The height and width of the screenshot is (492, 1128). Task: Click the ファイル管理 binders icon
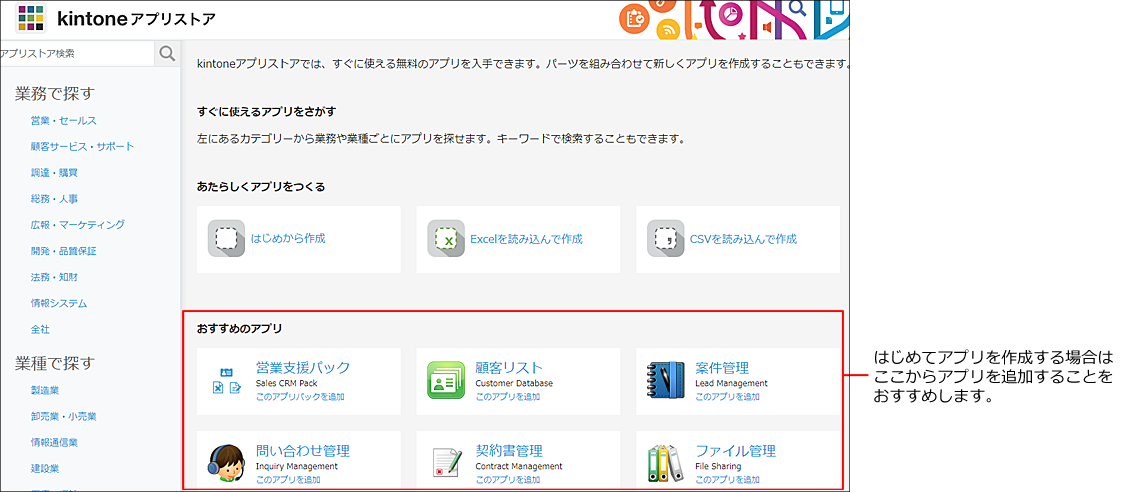click(665, 464)
